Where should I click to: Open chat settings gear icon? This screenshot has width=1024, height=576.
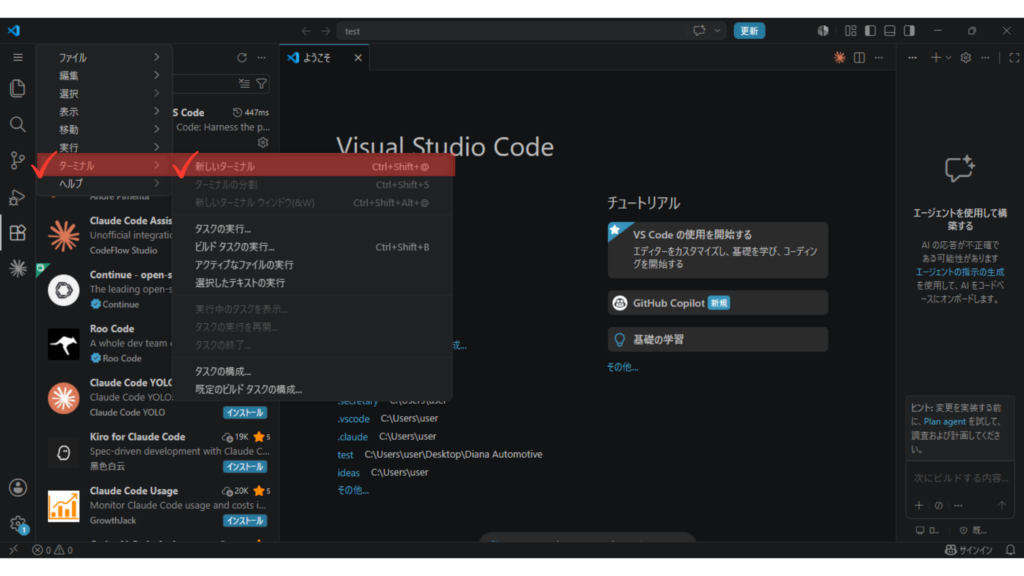click(x=965, y=57)
